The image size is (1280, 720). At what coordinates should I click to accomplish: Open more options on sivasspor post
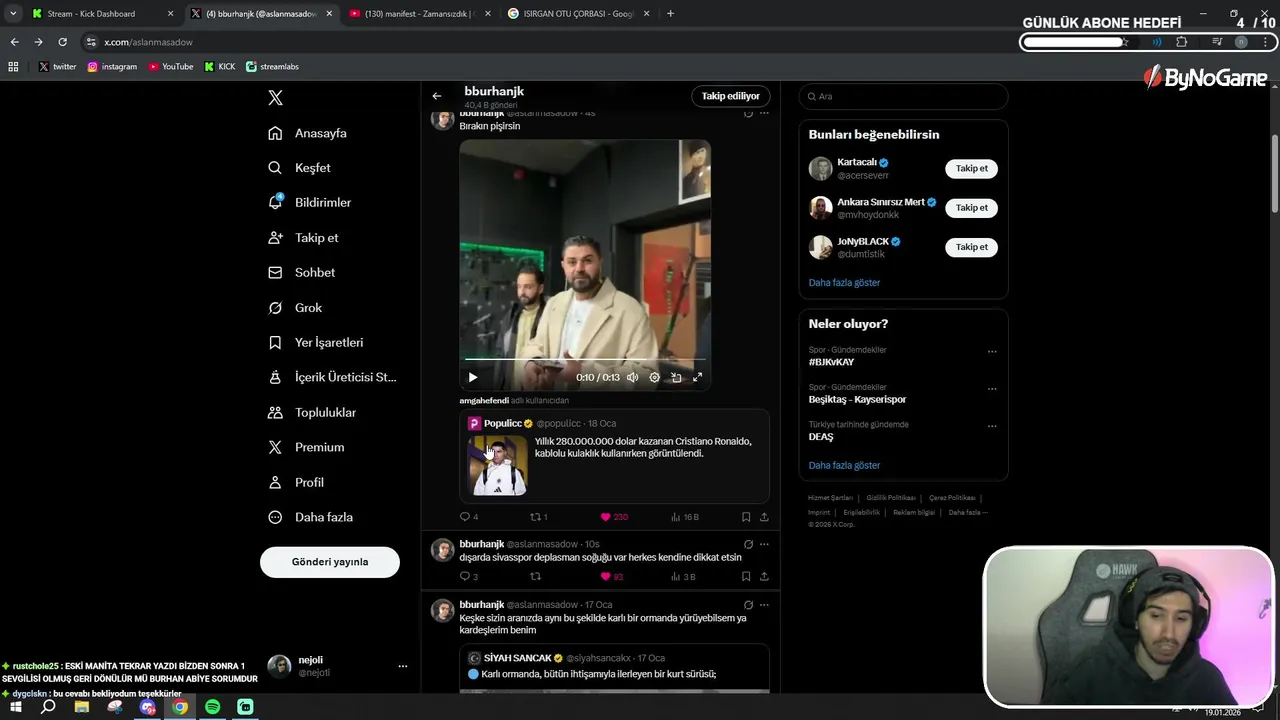point(764,544)
